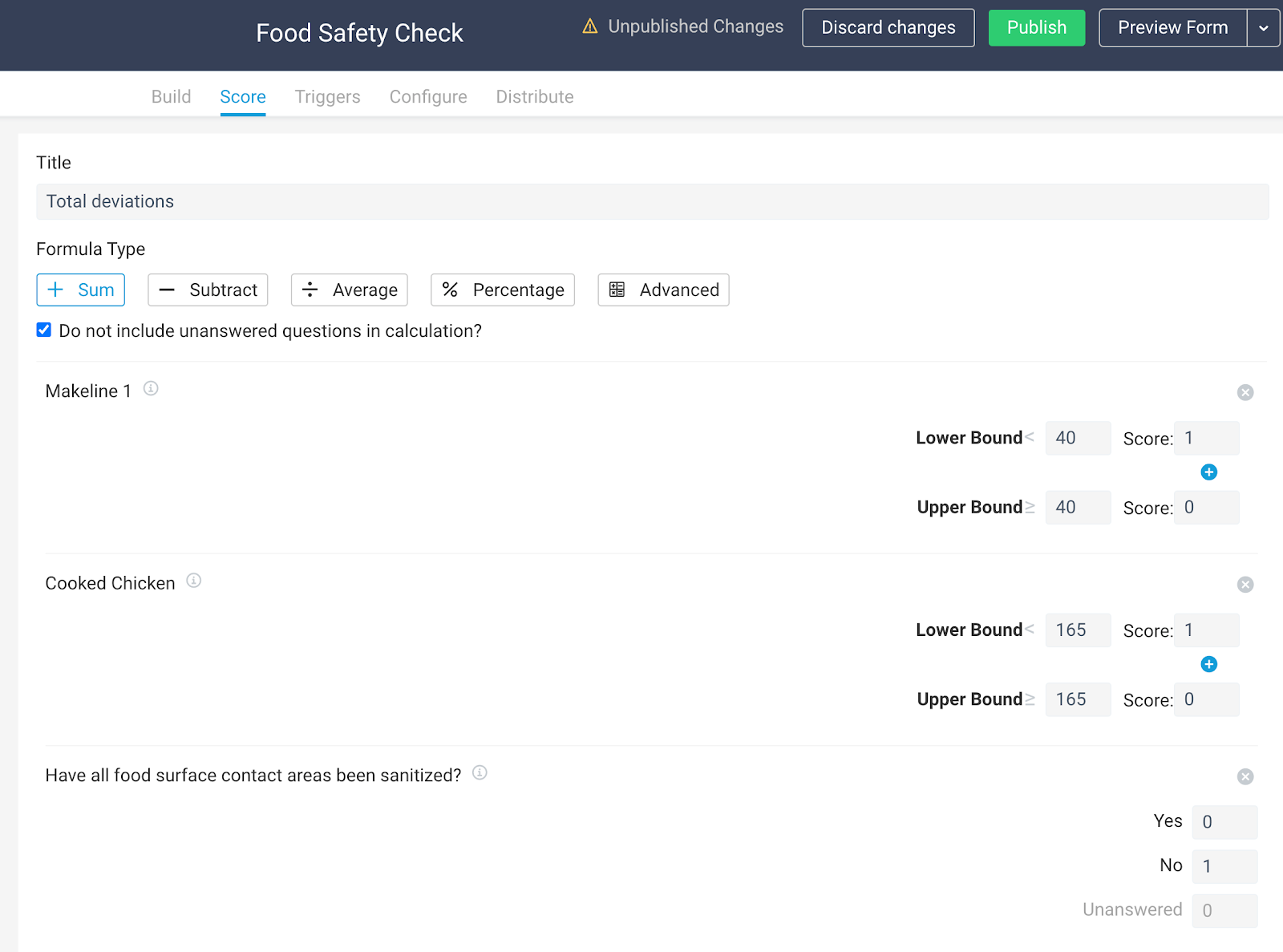The height and width of the screenshot is (952, 1283).
Task: Remove the Cooked Chicken item
Action: (1245, 585)
